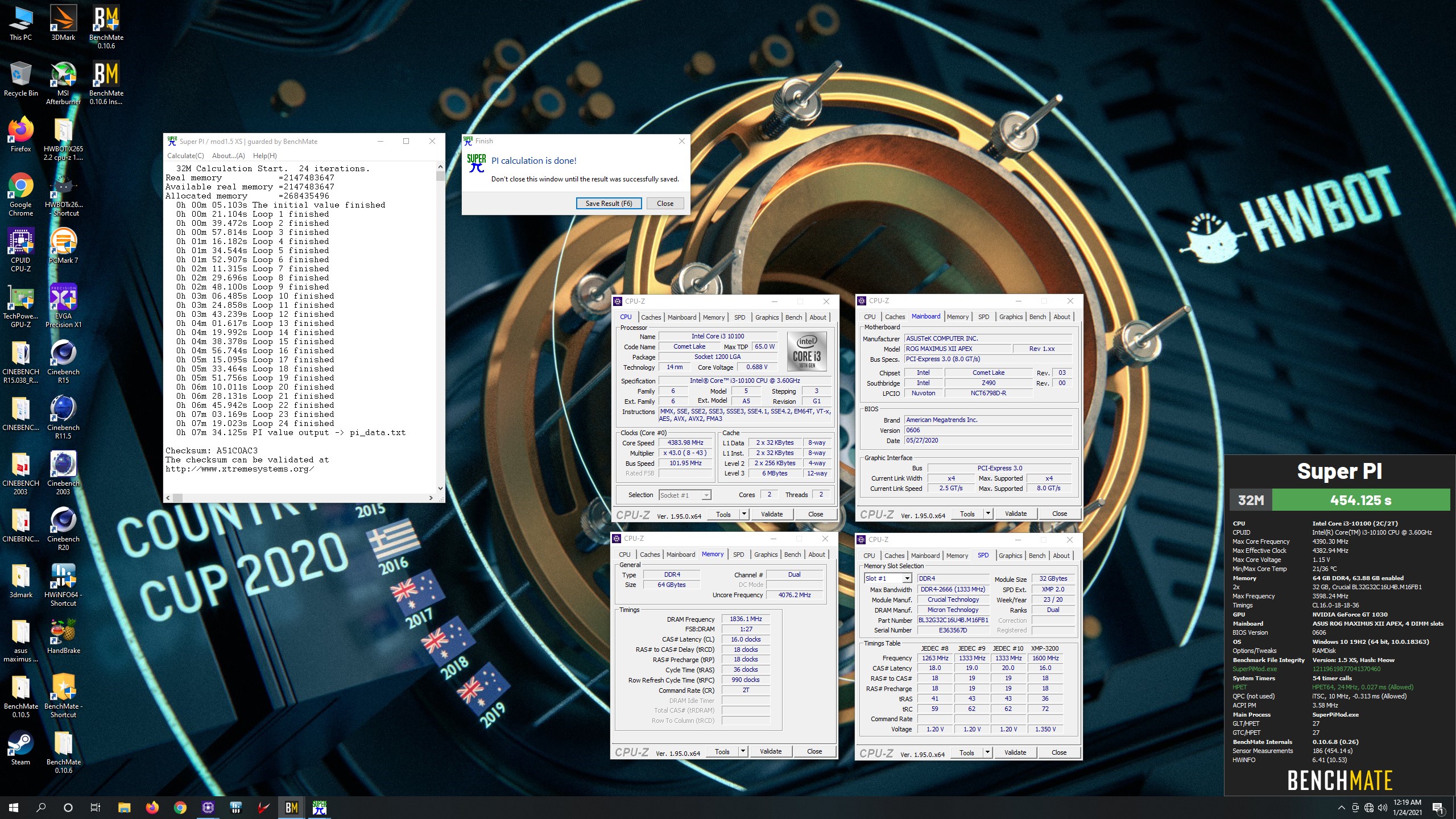1456x819 pixels.
Task: Select Cinebench R20 desktop icon
Action: point(63,528)
